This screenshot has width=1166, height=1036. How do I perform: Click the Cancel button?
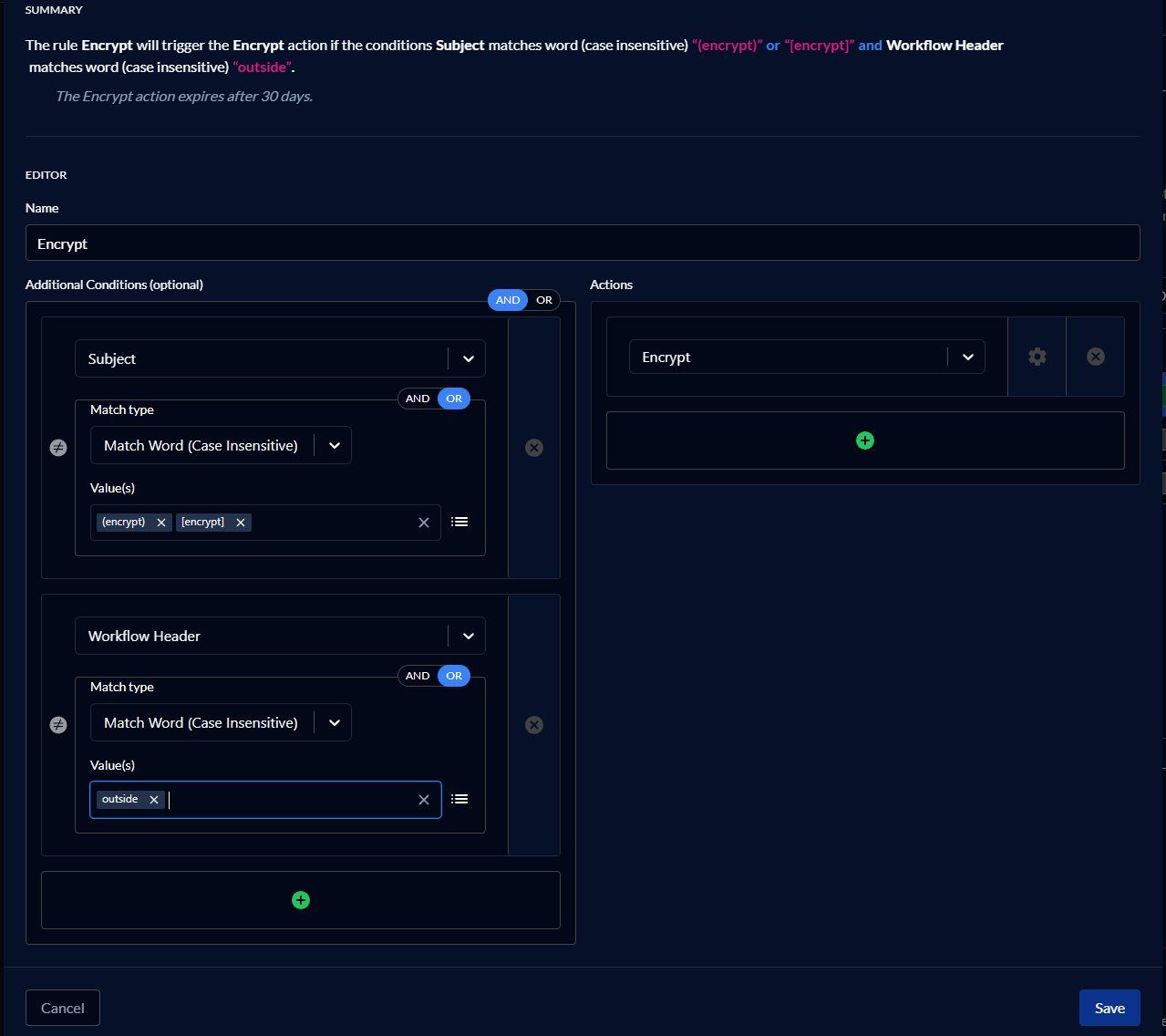click(x=63, y=1008)
